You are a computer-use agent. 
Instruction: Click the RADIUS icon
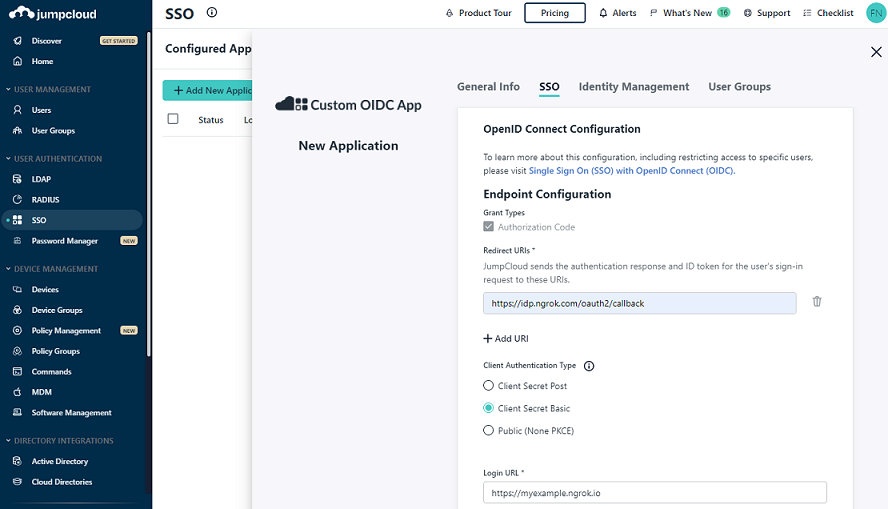pyautogui.click(x=18, y=199)
